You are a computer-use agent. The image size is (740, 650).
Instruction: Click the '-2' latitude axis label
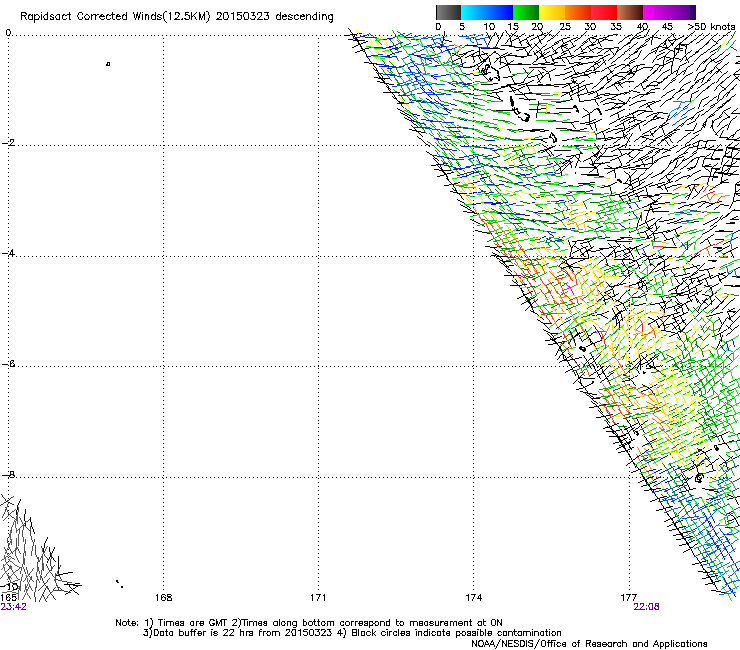(8, 143)
